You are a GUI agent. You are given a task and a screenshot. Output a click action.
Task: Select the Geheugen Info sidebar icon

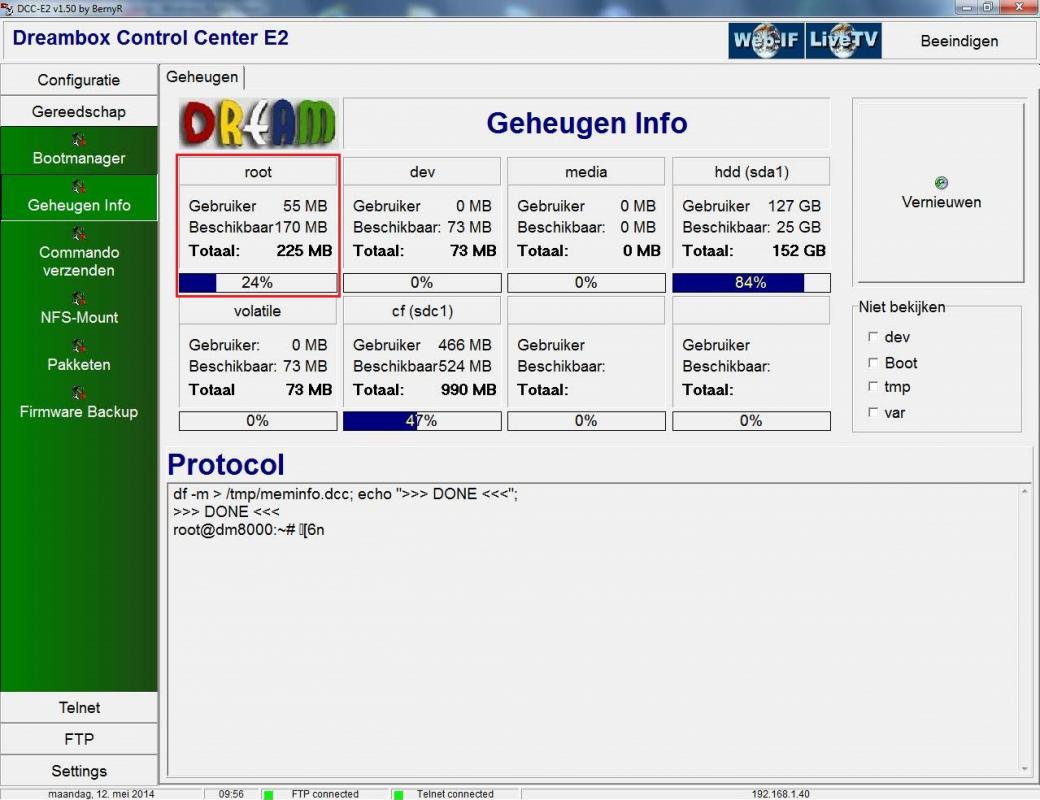point(79,186)
